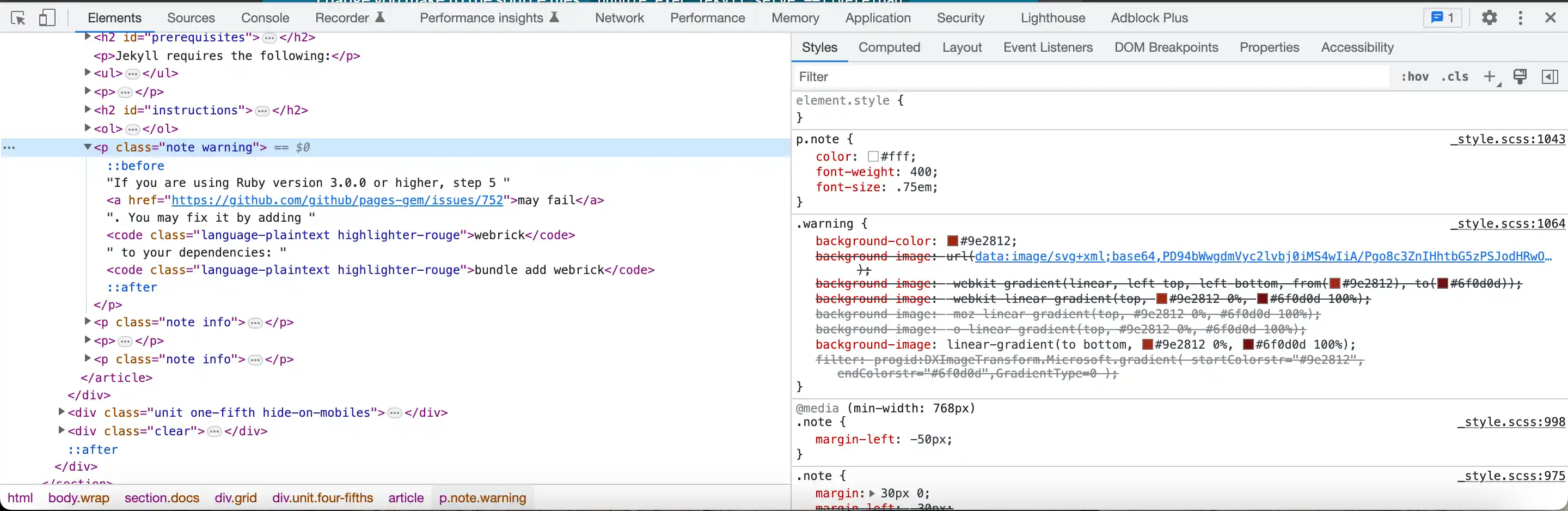Viewport: 1568px width, 511px height.
Task: Close the DevTools panel
Action: coord(1551,17)
